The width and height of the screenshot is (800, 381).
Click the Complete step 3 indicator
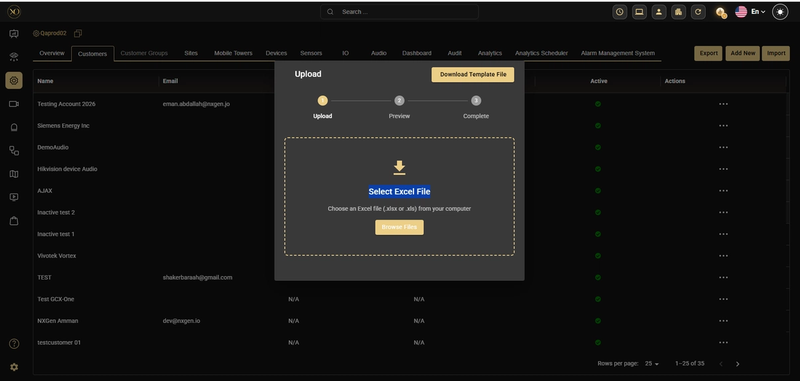tap(476, 101)
